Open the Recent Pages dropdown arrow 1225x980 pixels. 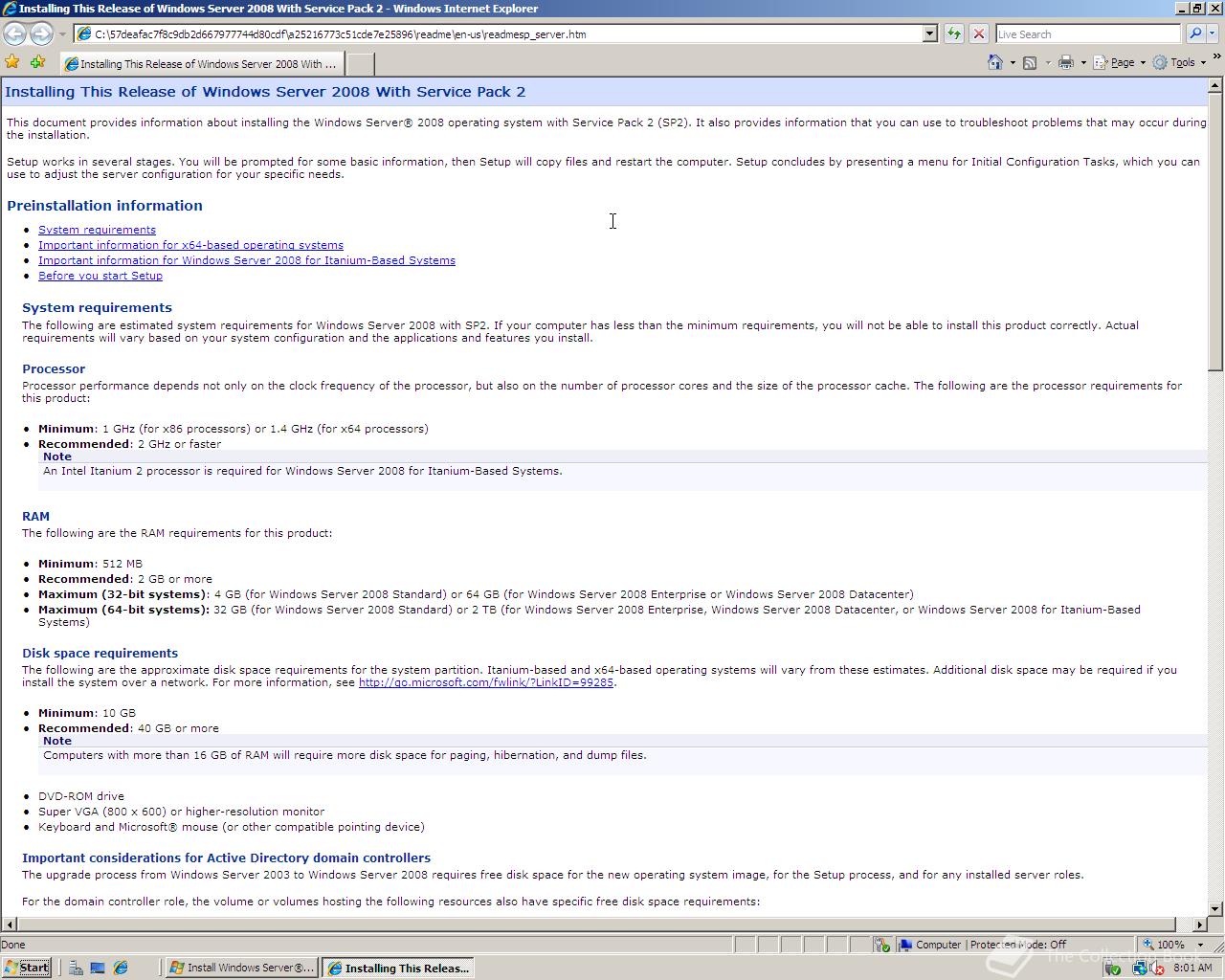62,34
